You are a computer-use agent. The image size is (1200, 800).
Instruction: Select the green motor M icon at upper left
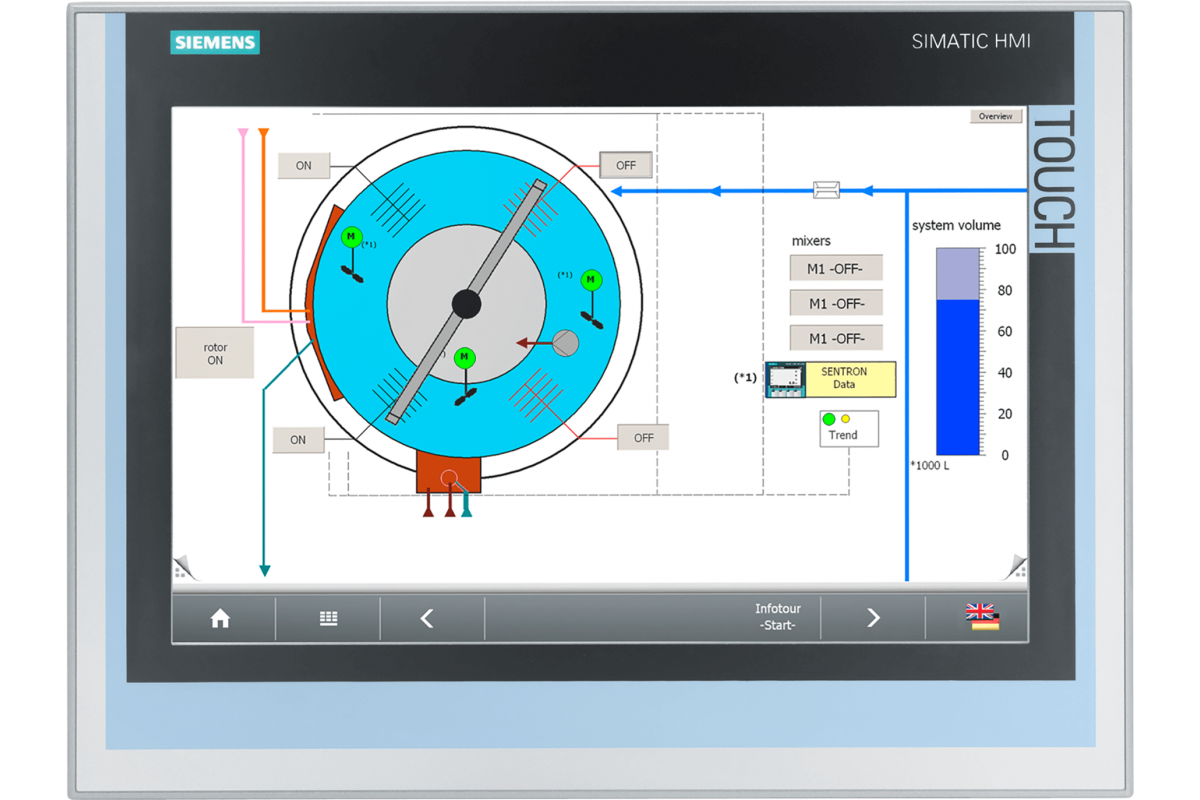click(350, 237)
